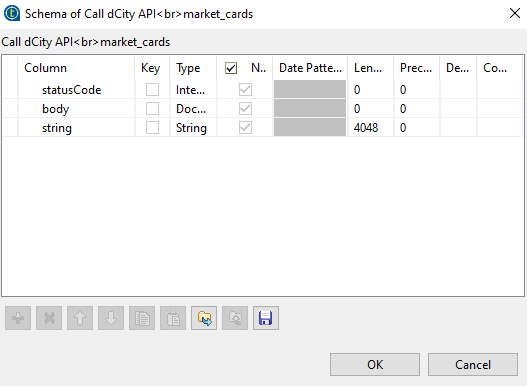This screenshot has height=386, width=527.
Task: Click the Length column header
Action: point(370,68)
